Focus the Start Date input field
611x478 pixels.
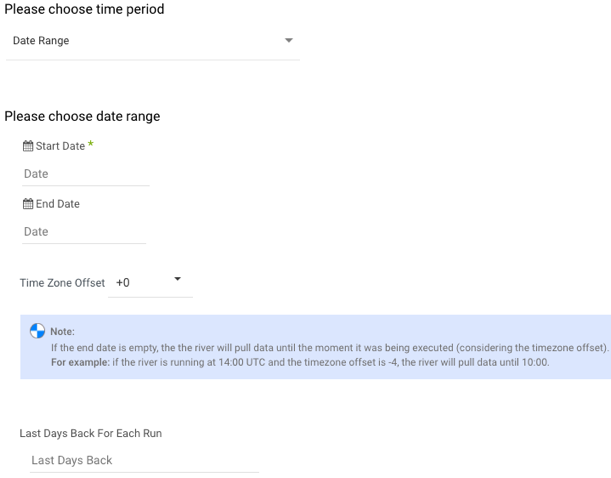tap(85, 174)
